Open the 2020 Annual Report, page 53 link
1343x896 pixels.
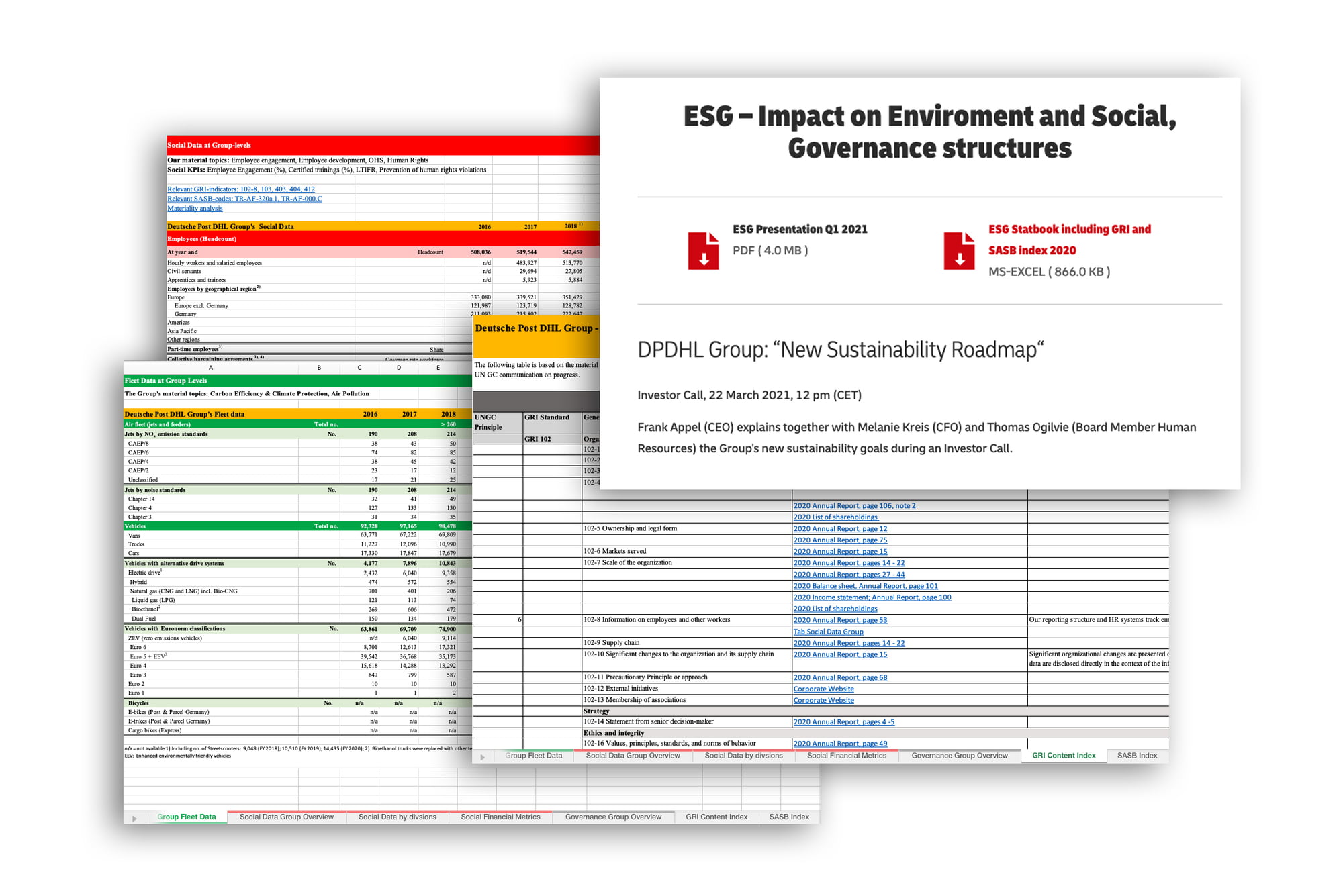point(840,620)
